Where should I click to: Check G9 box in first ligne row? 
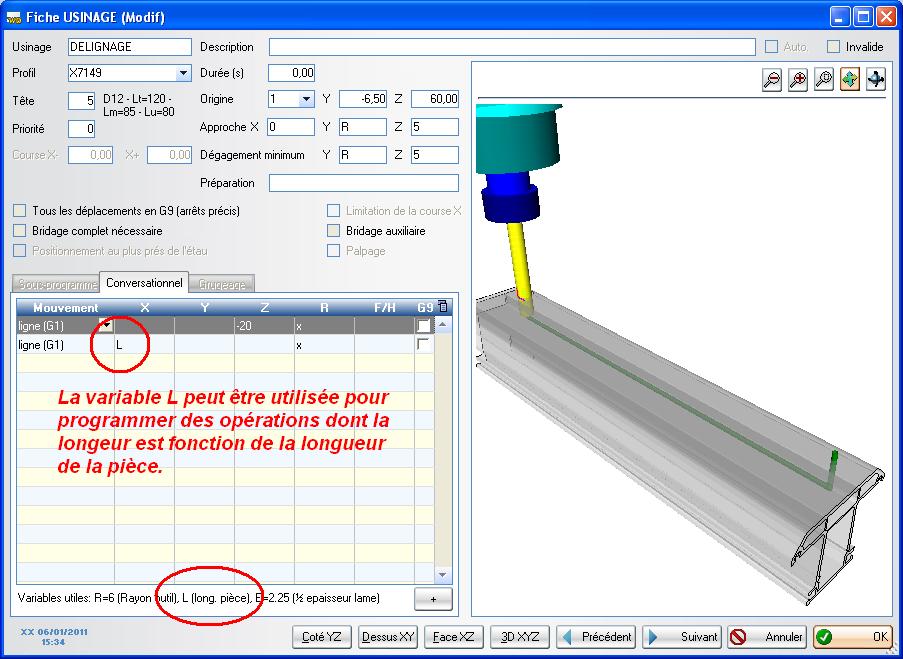[424, 326]
